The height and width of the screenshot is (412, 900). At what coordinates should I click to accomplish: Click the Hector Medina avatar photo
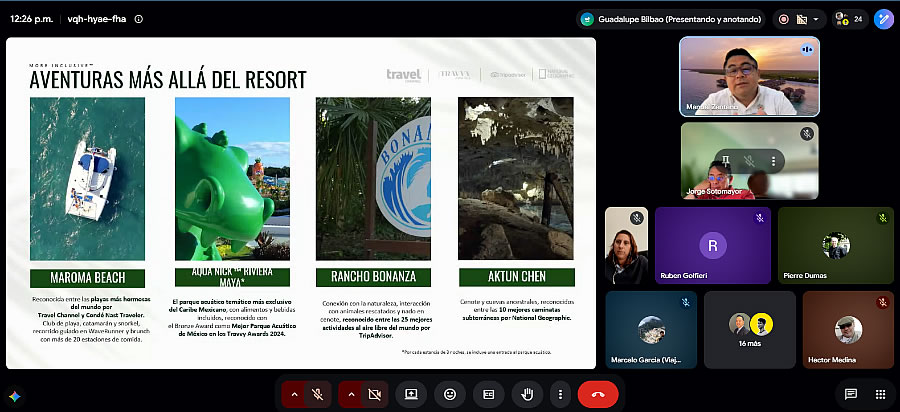pyautogui.click(x=848, y=330)
